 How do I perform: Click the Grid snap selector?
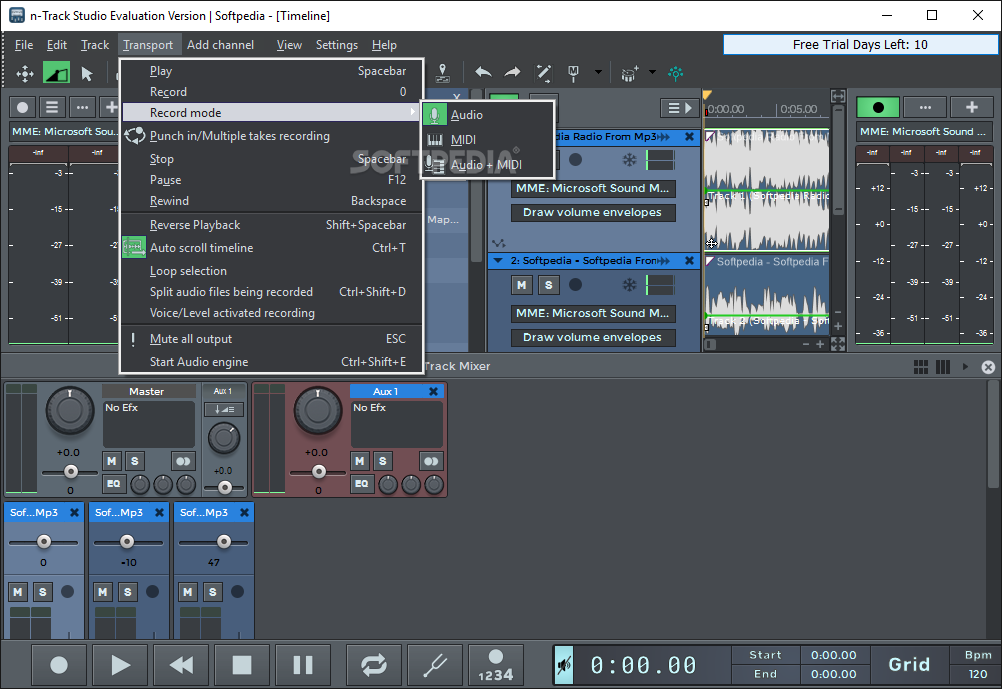click(x=909, y=665)
